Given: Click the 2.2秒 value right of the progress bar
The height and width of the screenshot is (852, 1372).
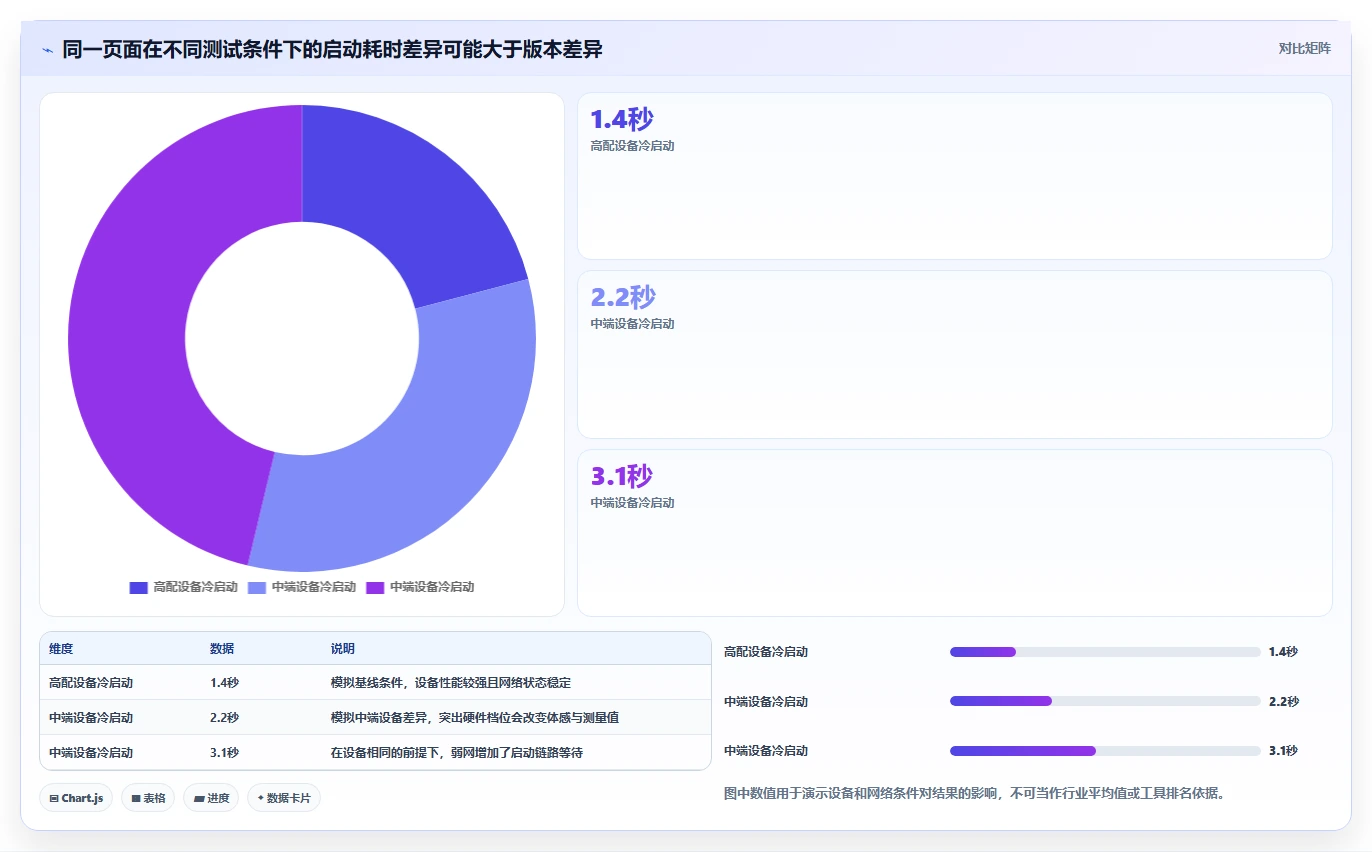Looking at the screenshot, I should click(1283, 702).
